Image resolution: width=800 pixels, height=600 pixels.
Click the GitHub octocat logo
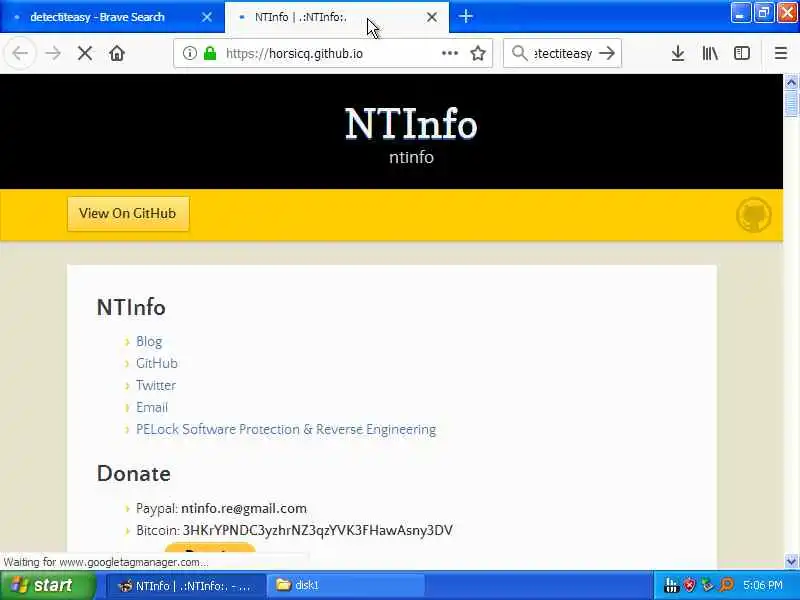754,215
